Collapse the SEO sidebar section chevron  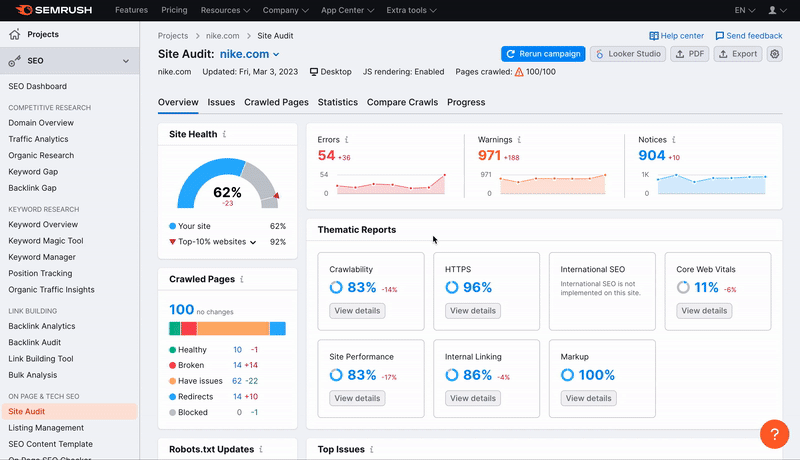[126, 61]
